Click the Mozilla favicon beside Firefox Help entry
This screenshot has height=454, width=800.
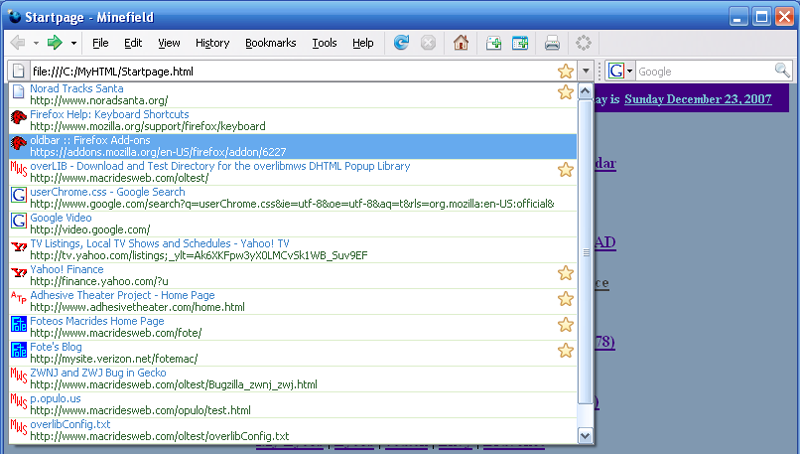(19, 117)
